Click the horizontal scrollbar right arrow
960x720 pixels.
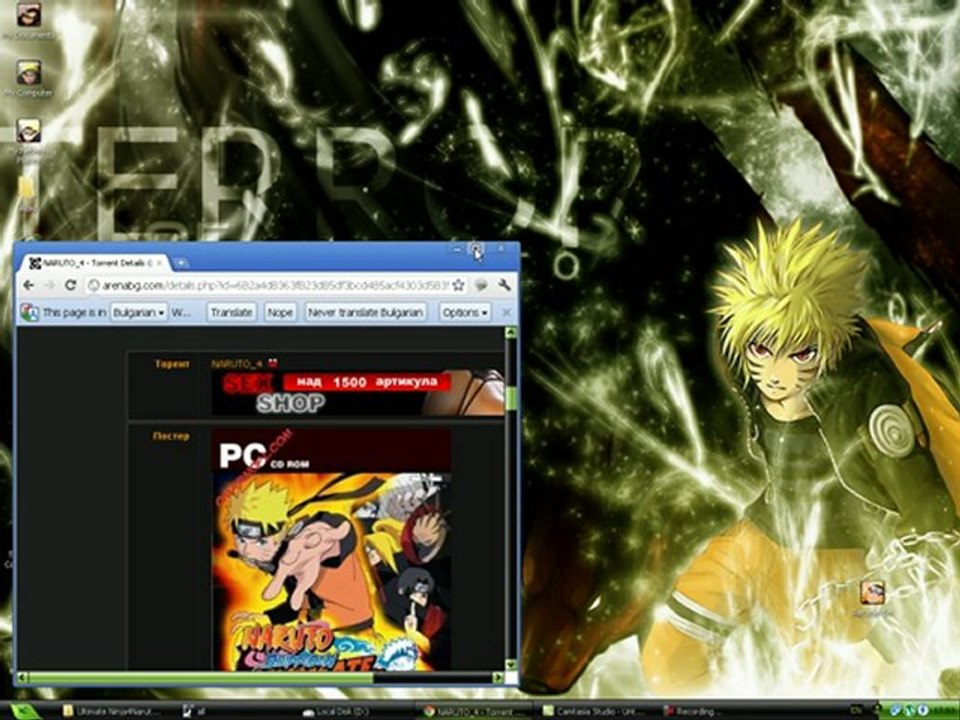(x=498, y=678)
